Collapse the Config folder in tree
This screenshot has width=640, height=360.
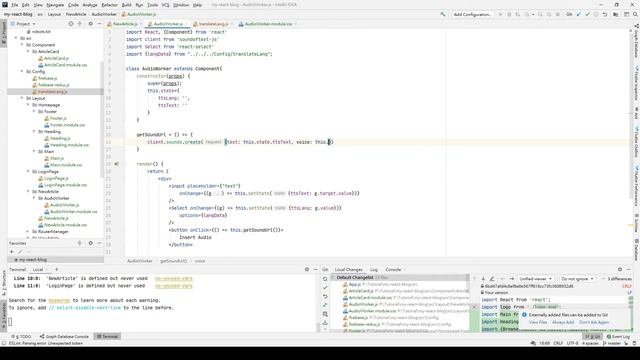(x=22, y=71)
